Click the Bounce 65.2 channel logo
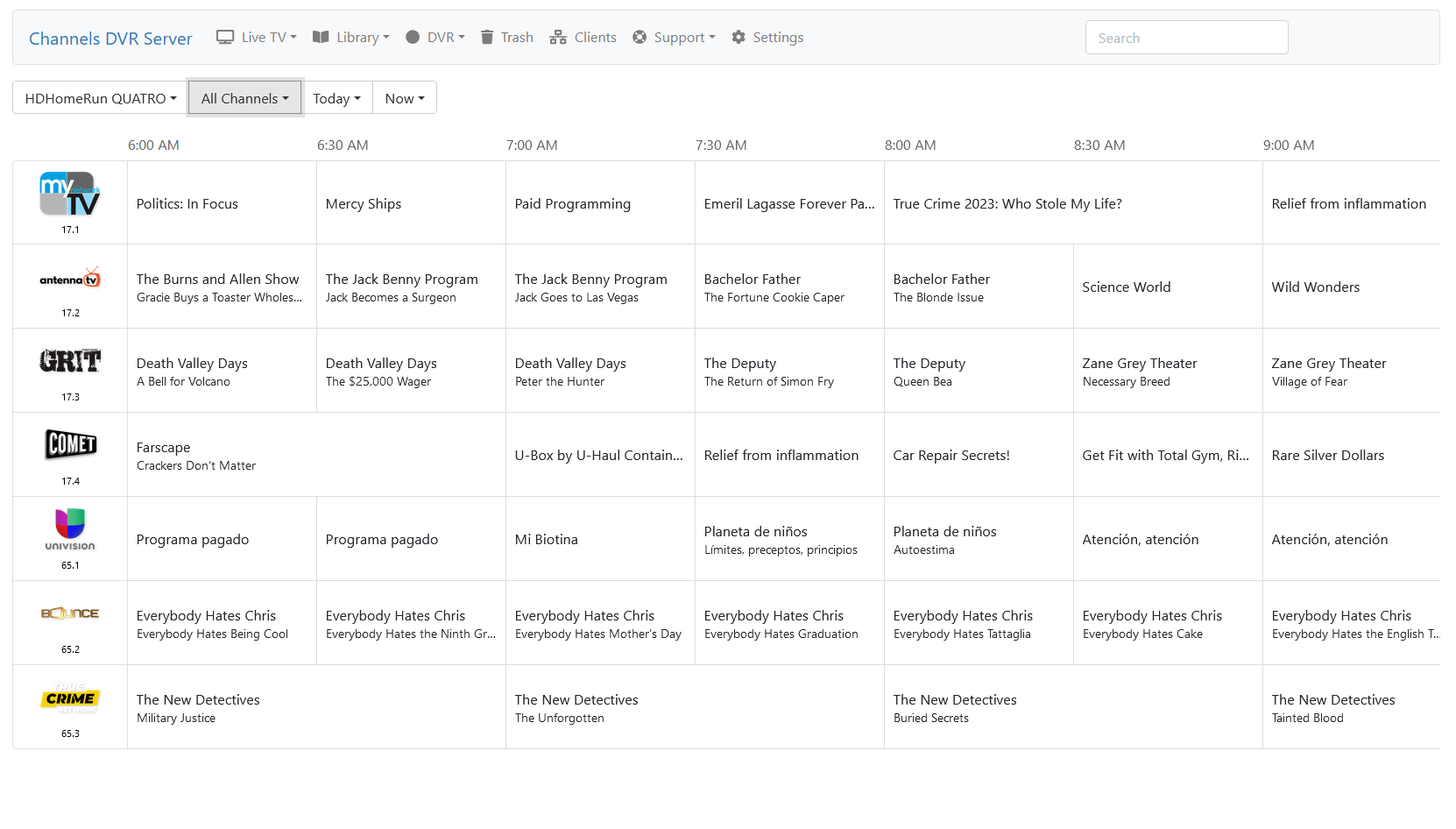The height and width of the screenshot is (829, 1456). click(70, 613)
